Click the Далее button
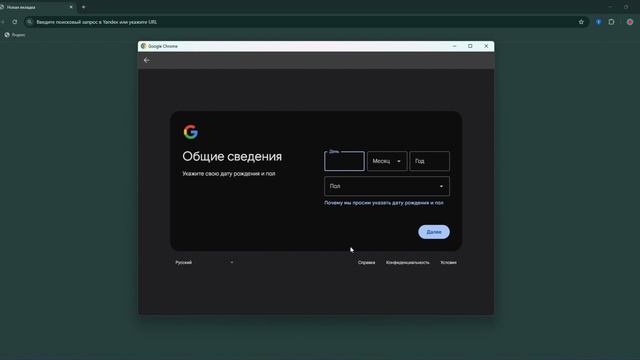This screenshot has width=640, height=360. click(x=434, y=232)
